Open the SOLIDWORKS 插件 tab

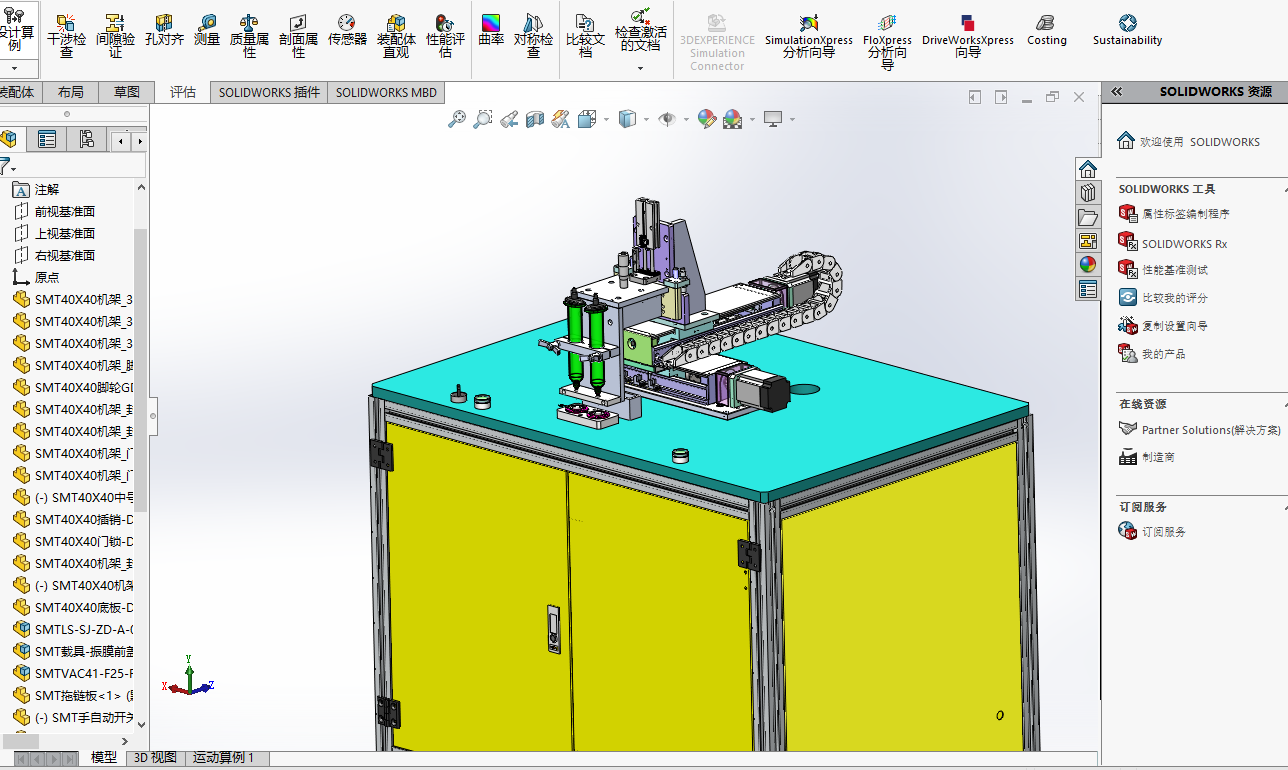pyautogui.click(x=270, y=92)
